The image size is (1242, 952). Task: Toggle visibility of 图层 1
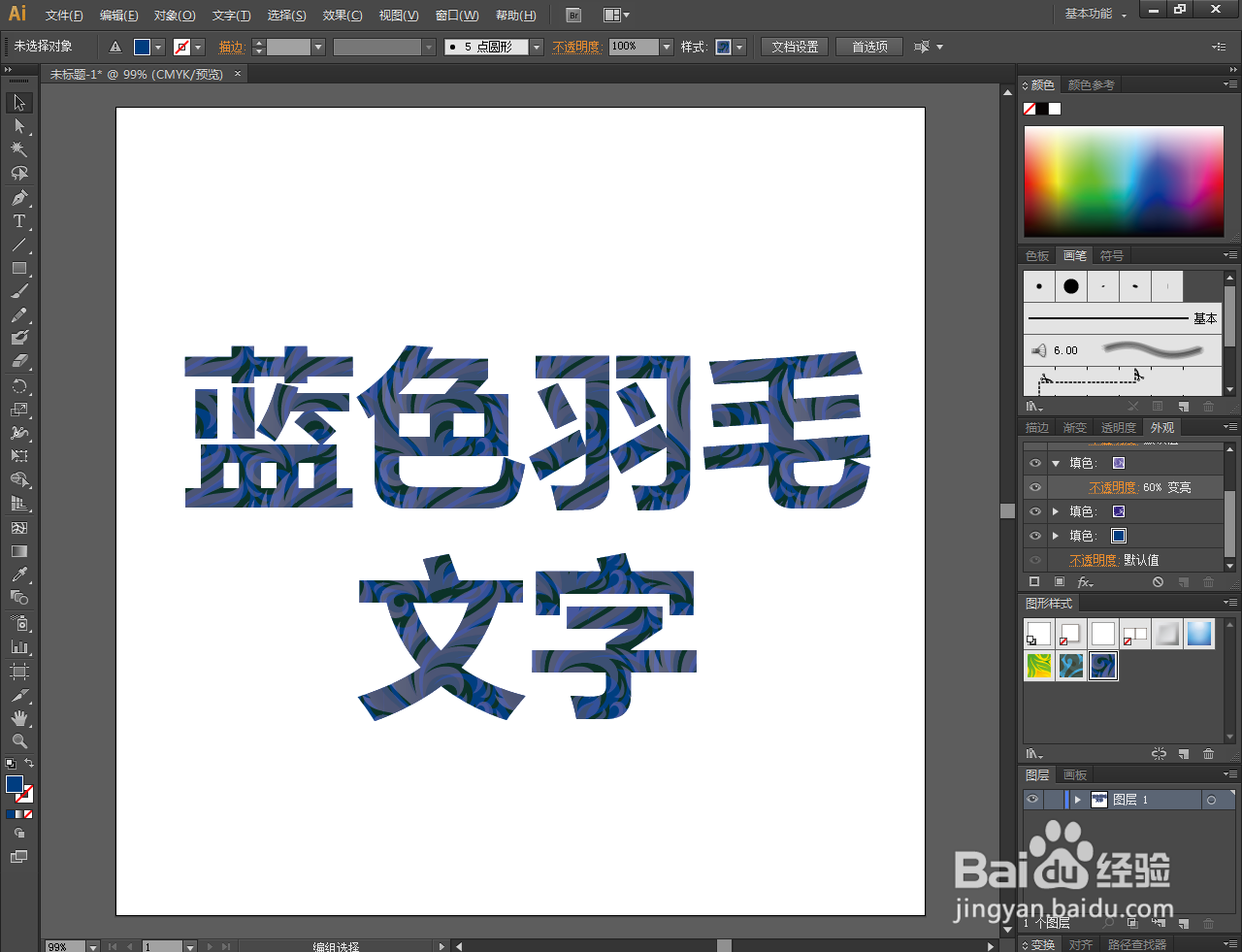coord(1031,799)
